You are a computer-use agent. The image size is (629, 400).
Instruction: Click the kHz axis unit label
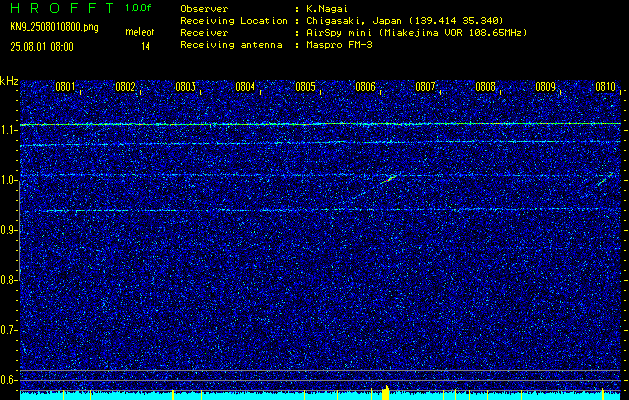coord(9,81)
